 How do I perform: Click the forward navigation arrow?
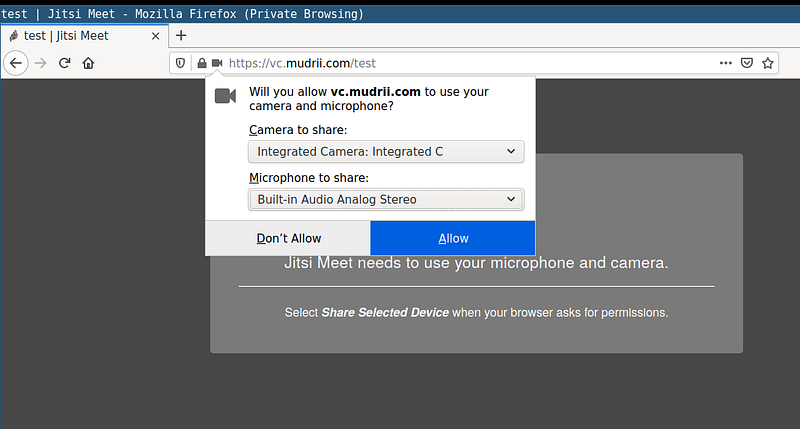click(41, 62)
